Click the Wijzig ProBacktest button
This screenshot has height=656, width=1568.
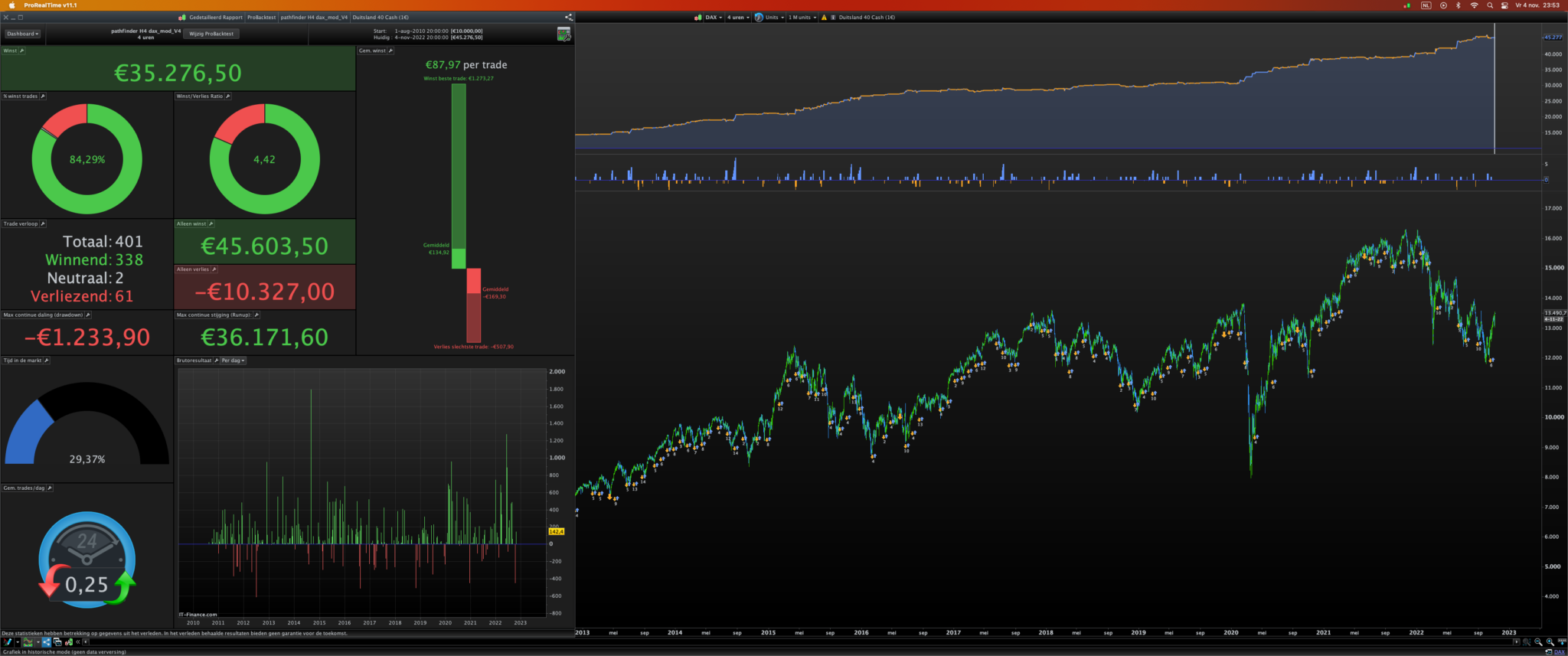tap(211, 34)
